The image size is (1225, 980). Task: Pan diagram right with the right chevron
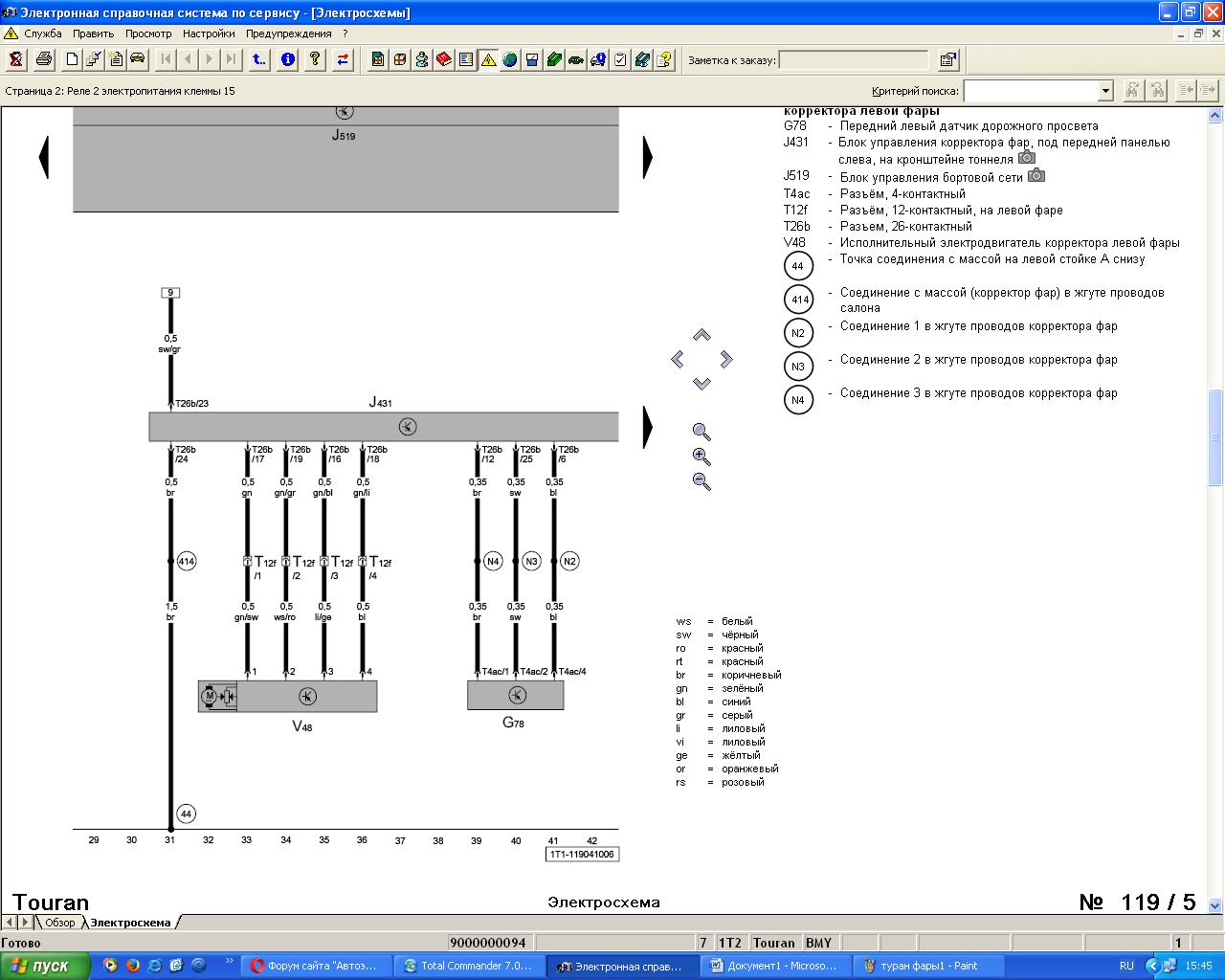coord(725,359)
